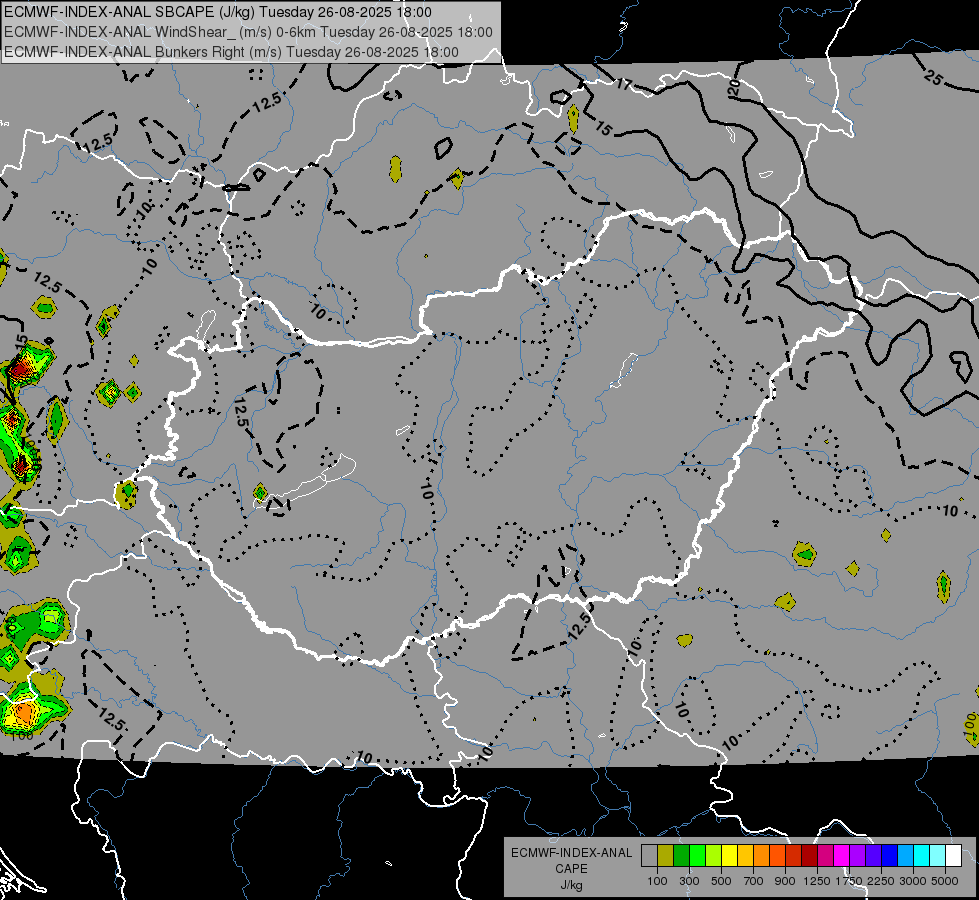
Task: Pick the olive swatch in CAPE legend
Action: tap(666, 856)
